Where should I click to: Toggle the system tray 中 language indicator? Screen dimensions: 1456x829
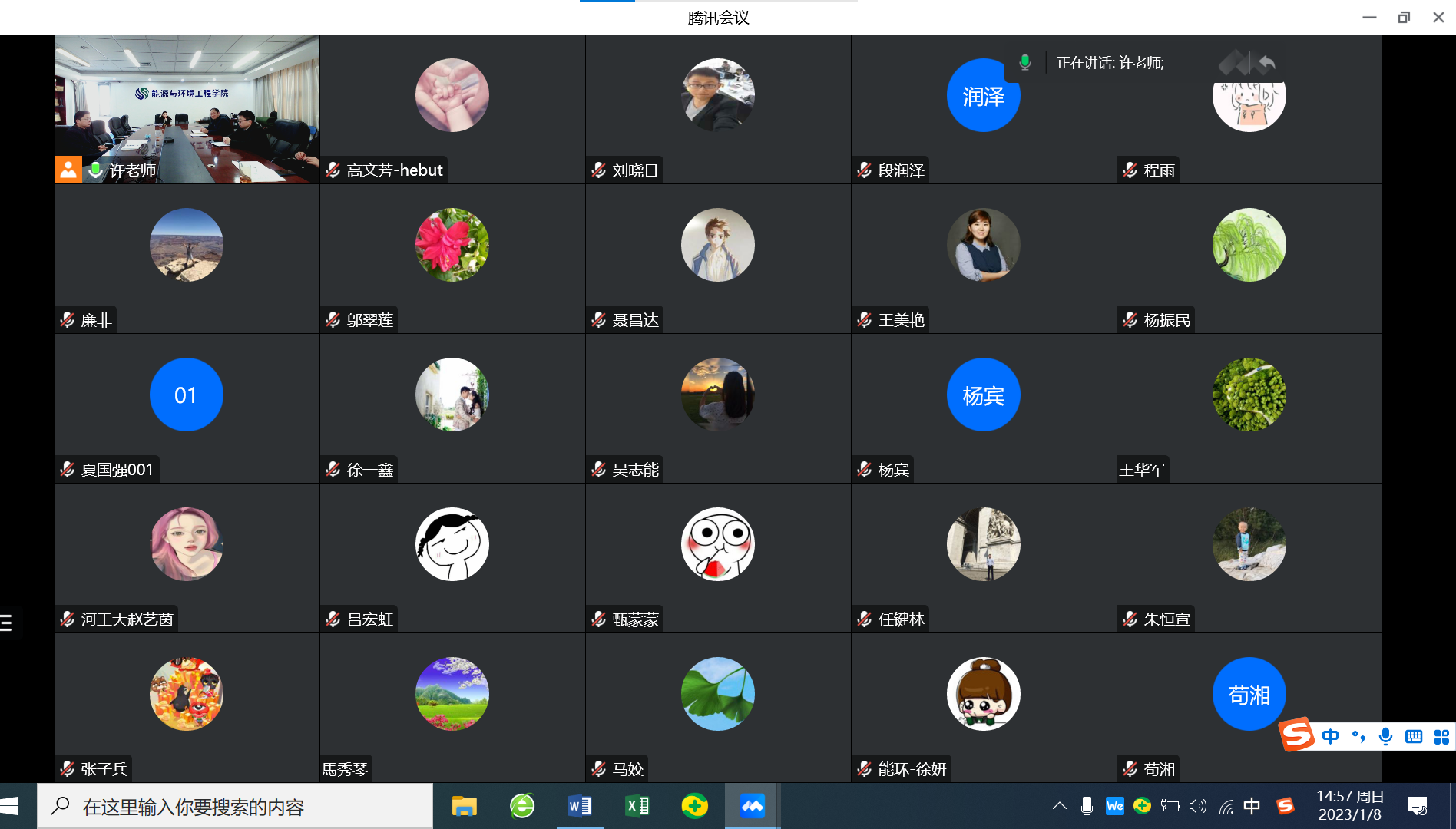pos(1252,806)
